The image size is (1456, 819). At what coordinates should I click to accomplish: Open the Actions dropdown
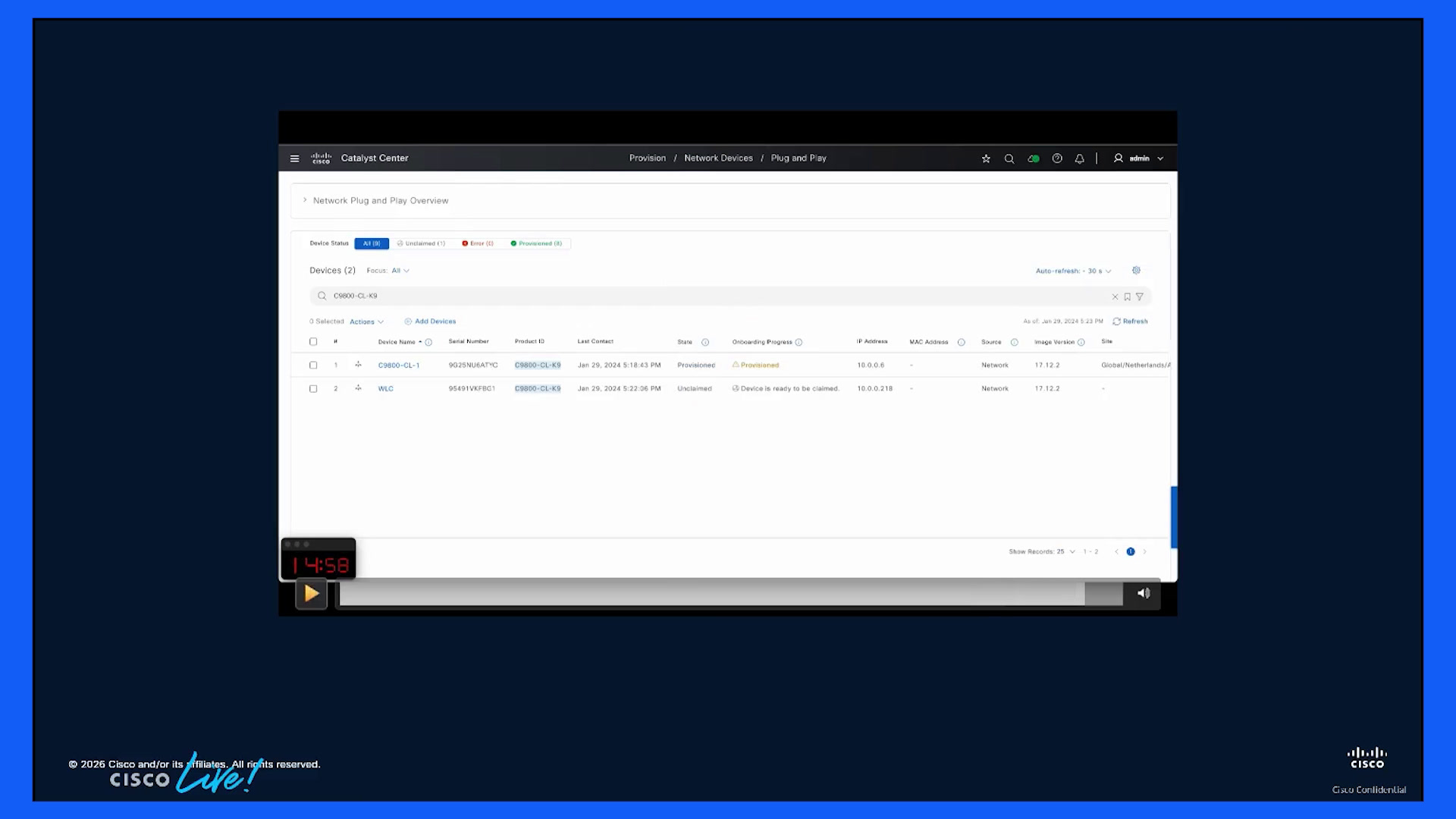click(366, 322)
